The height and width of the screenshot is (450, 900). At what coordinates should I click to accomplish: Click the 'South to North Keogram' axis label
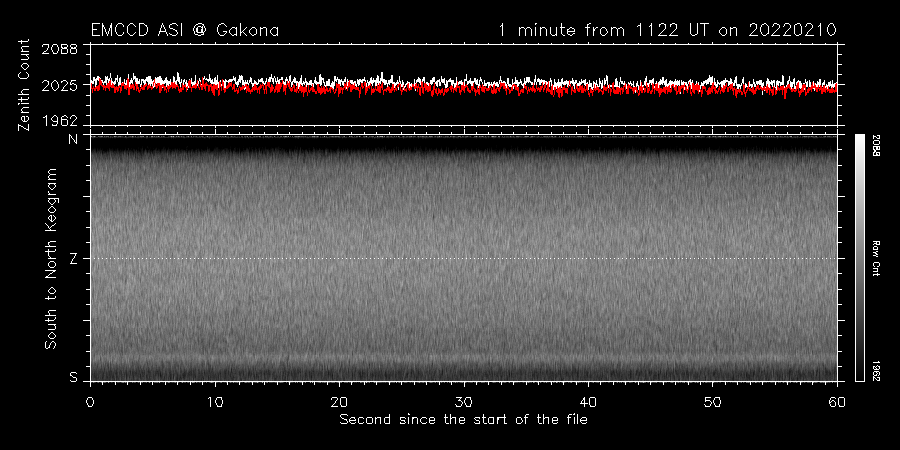point(51,258)
